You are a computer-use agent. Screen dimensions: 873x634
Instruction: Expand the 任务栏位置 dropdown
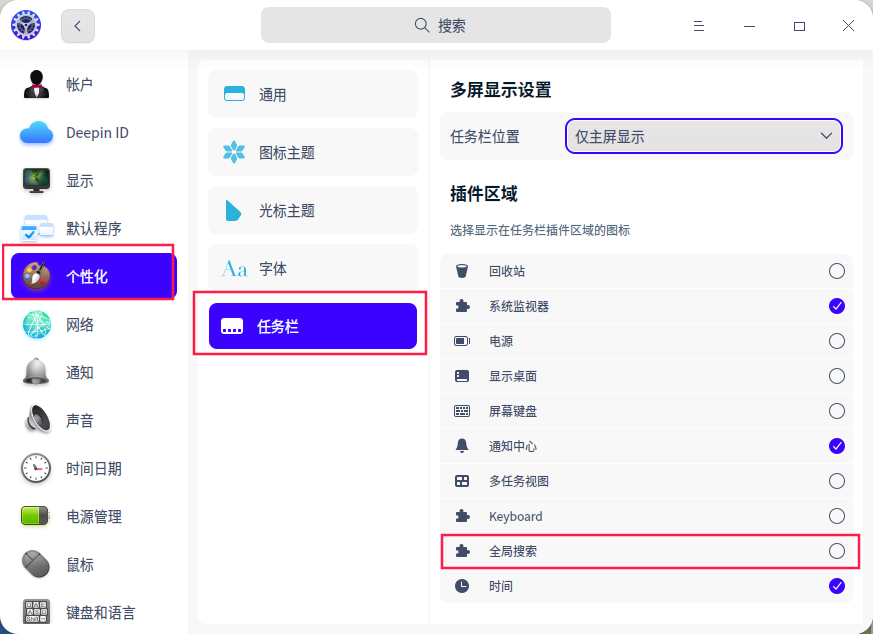[704, 136]
